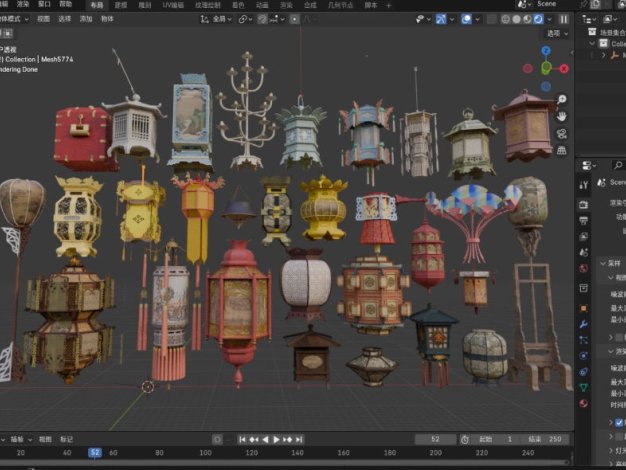The height and width of the screenshot is (470, 626).
Task: Toggle the camera view icon
Action: 562,133
